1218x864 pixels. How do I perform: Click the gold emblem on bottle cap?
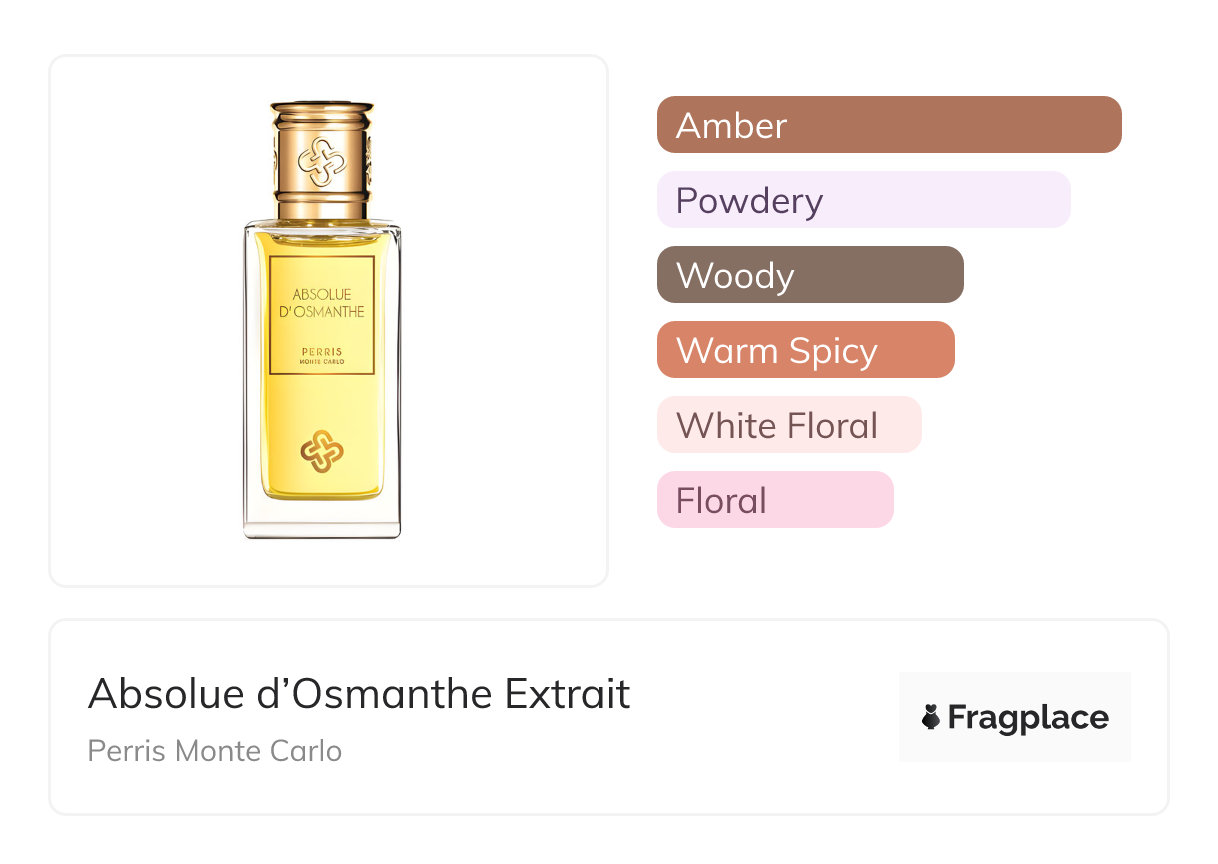[322, 162]
